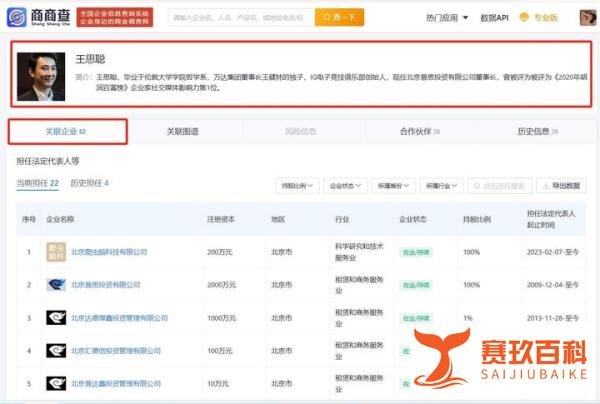This screenshot has height=404, width=600.
Task: Open the company name link in row 1
Action: [109, 252]
